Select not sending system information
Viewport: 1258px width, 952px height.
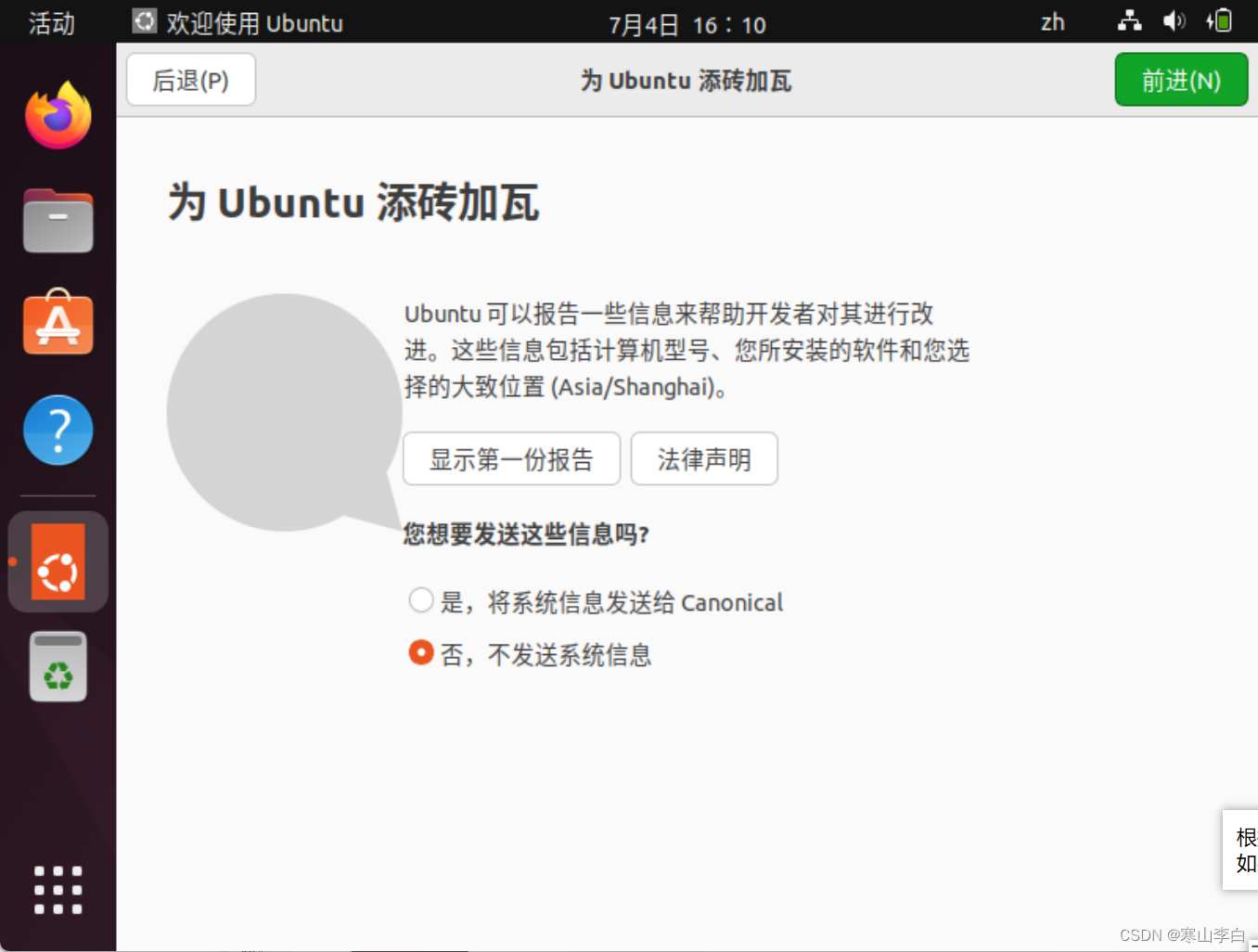click(421, 652)
